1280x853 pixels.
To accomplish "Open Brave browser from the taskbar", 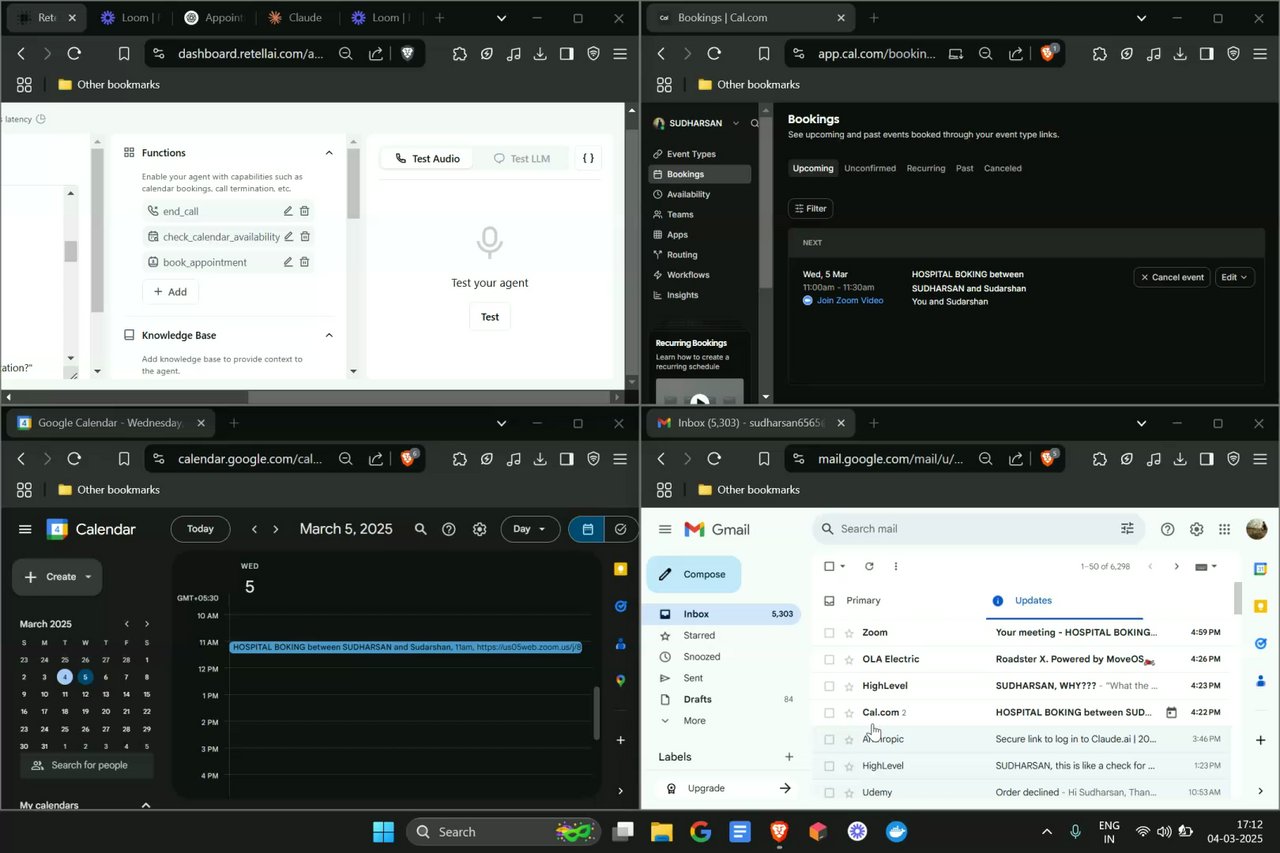I will click(778, 831).
